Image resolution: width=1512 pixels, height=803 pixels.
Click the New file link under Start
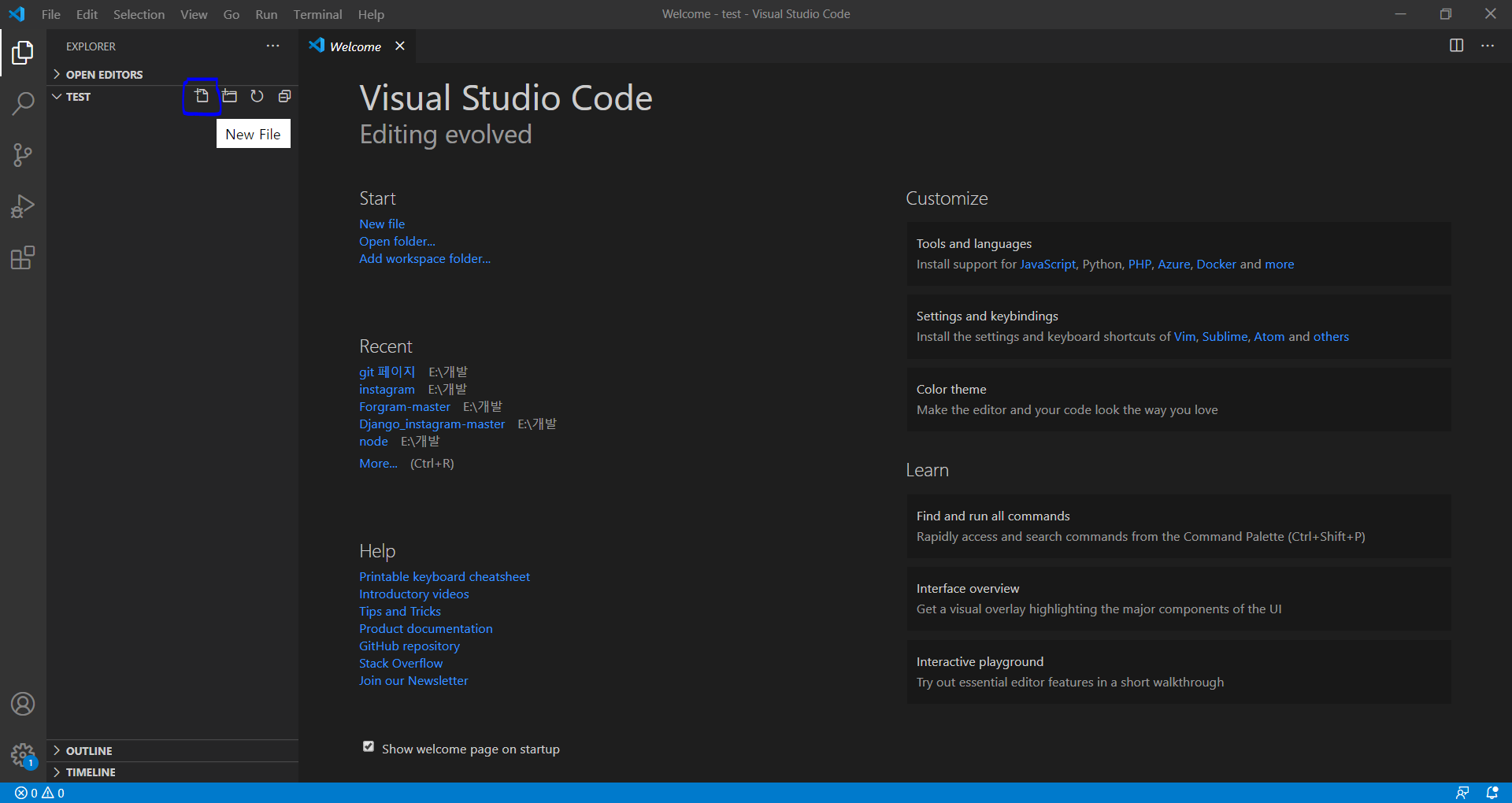pyautogui.click(x=382, y=224)
